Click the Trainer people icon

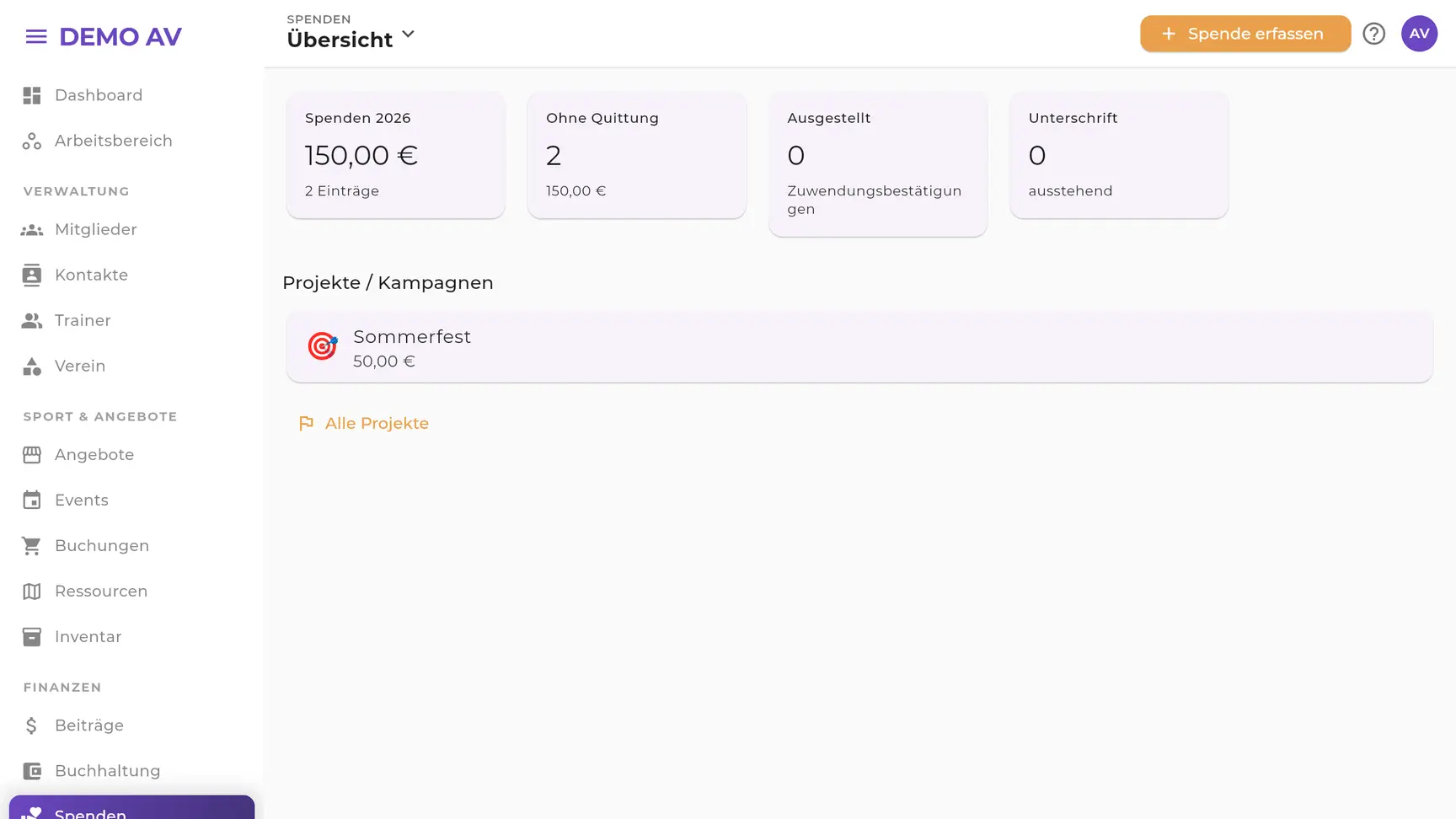[x=32, y=320]
